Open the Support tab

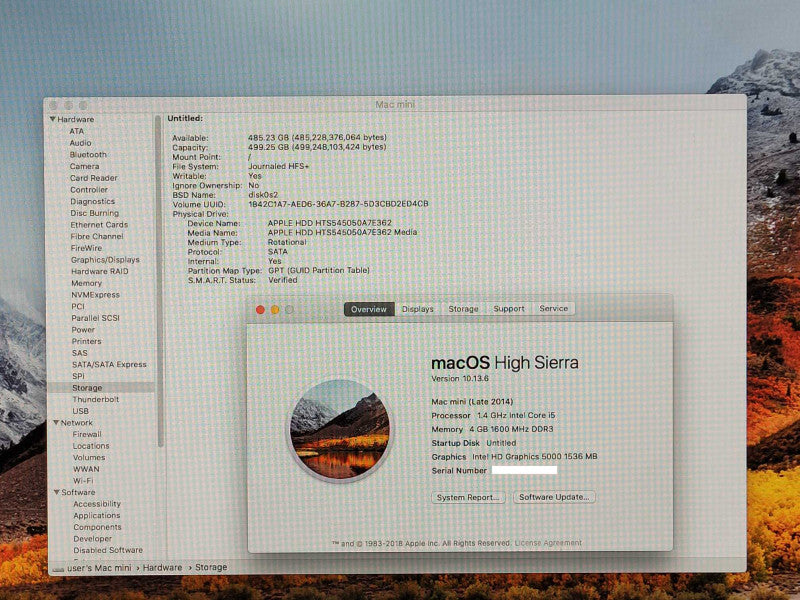(x=509, y=309)
